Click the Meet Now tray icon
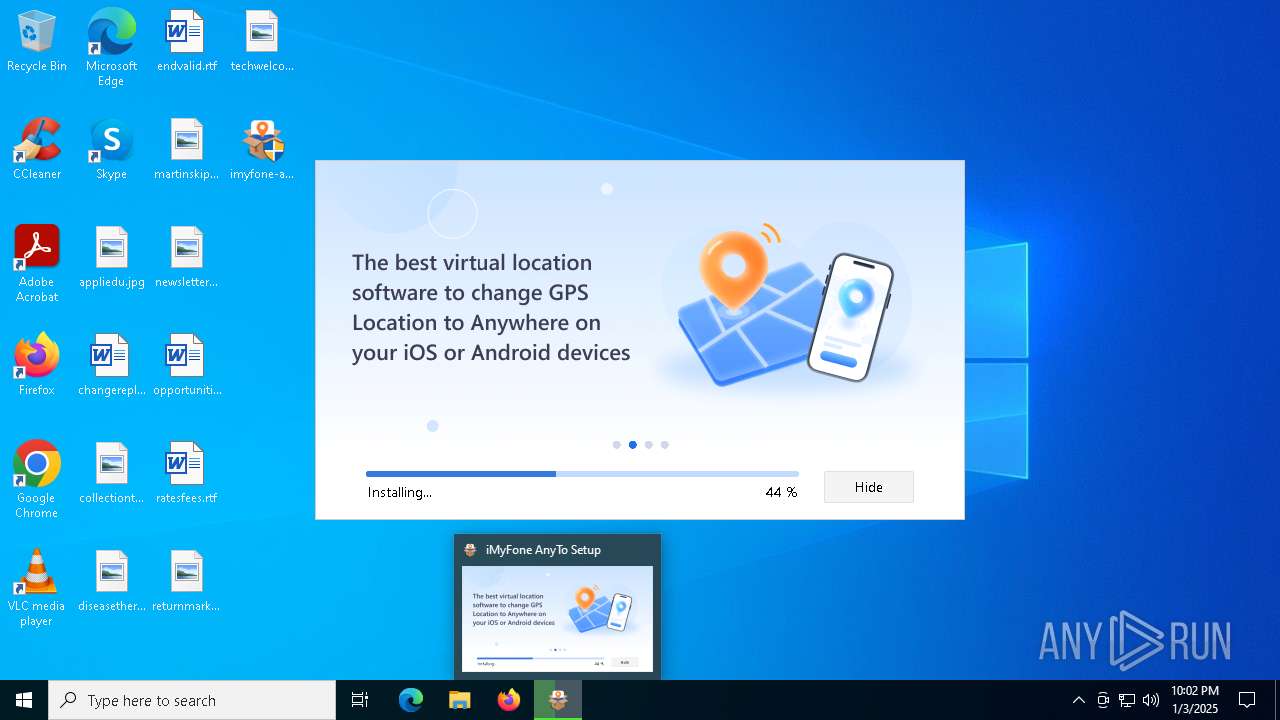1280x720 pixels. click(x=1103, y=700)
